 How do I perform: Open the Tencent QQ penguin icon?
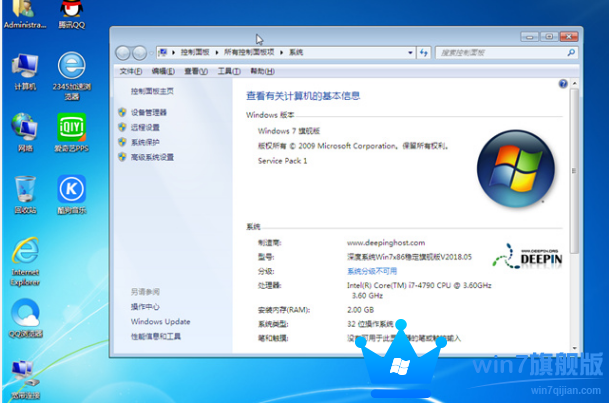point(71,14)
